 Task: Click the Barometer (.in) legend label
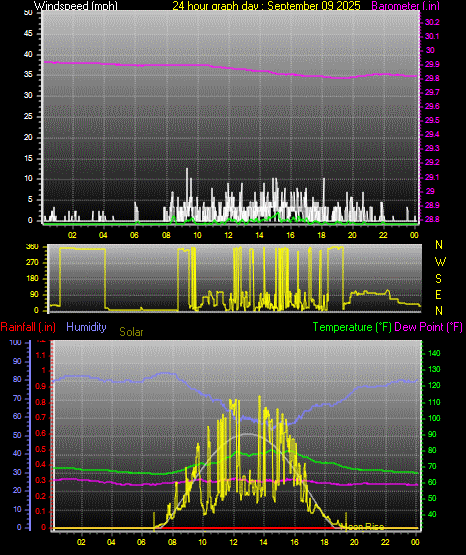(405, 6)
